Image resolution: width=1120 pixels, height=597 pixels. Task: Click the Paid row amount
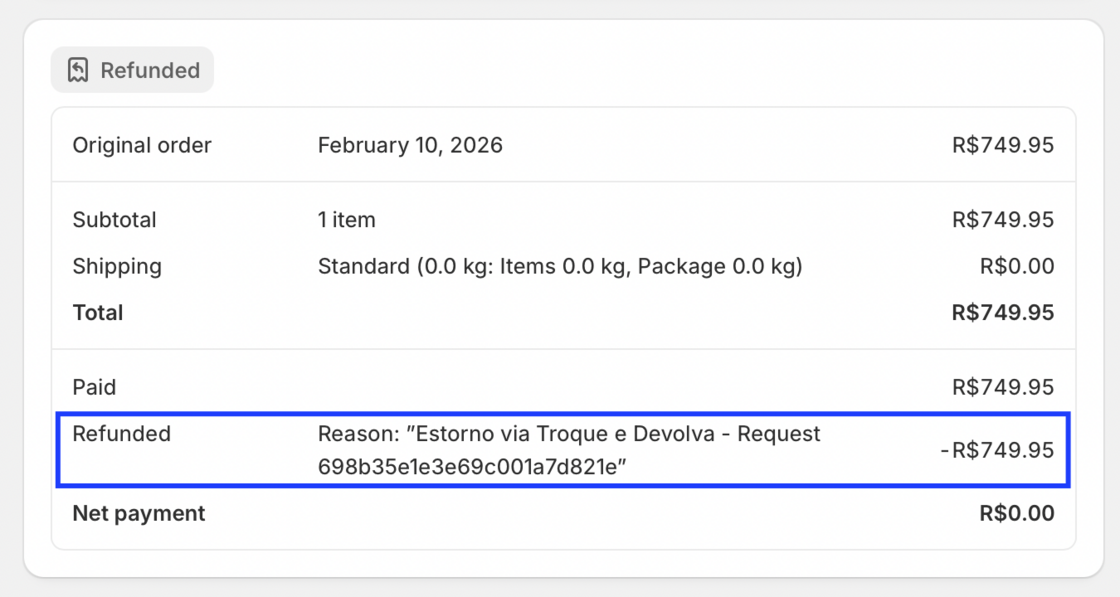(x=1002, y=387)
